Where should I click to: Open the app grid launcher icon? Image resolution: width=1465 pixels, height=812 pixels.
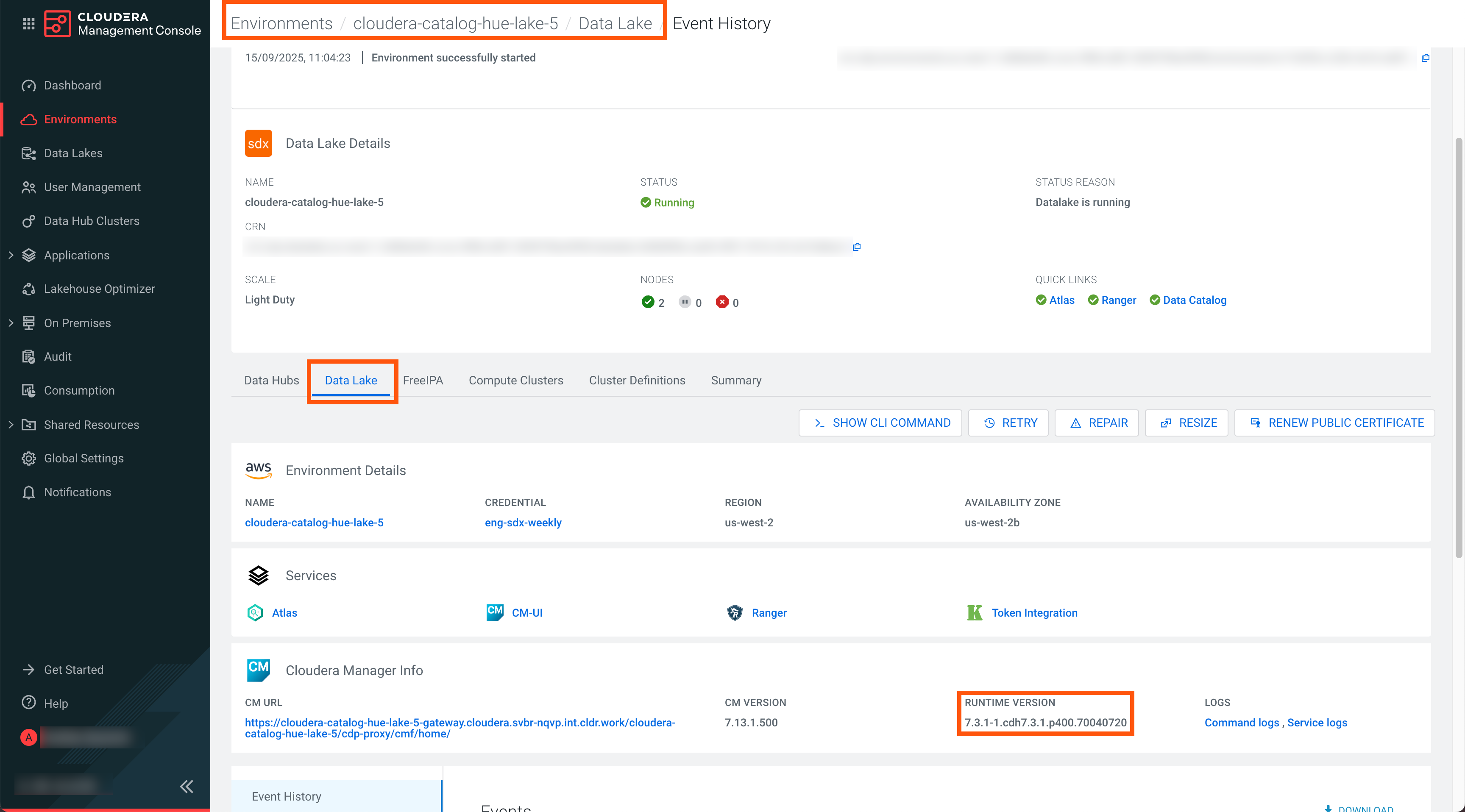(x=28, y=23)
